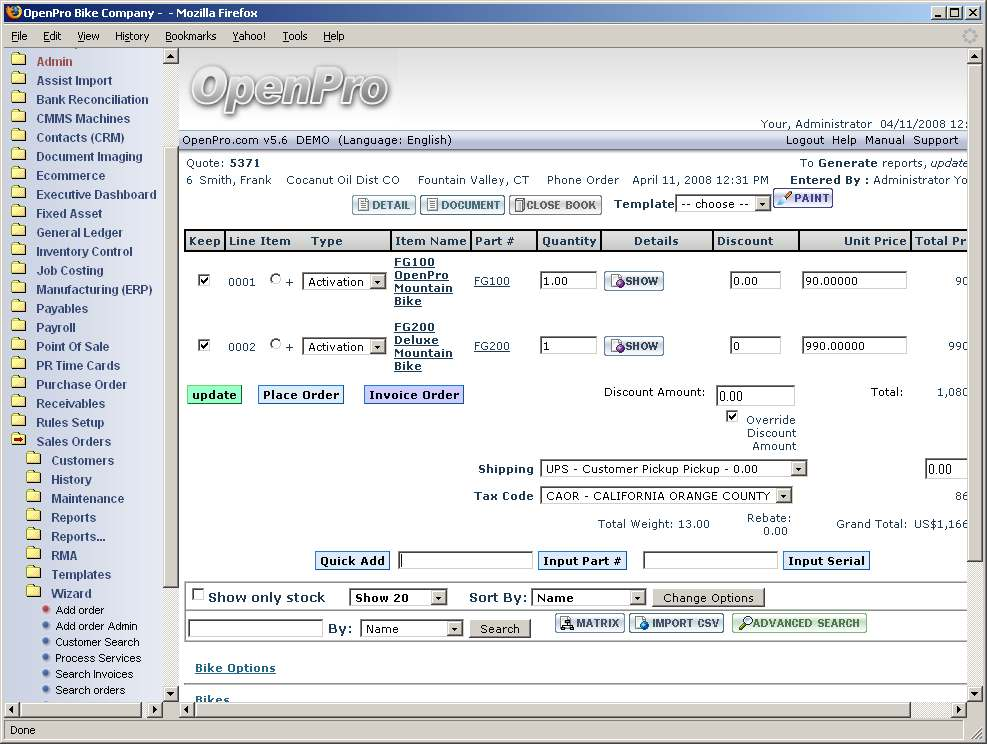
Task: Click the DETAIL icon button
Action: click(x=383, y=205)
